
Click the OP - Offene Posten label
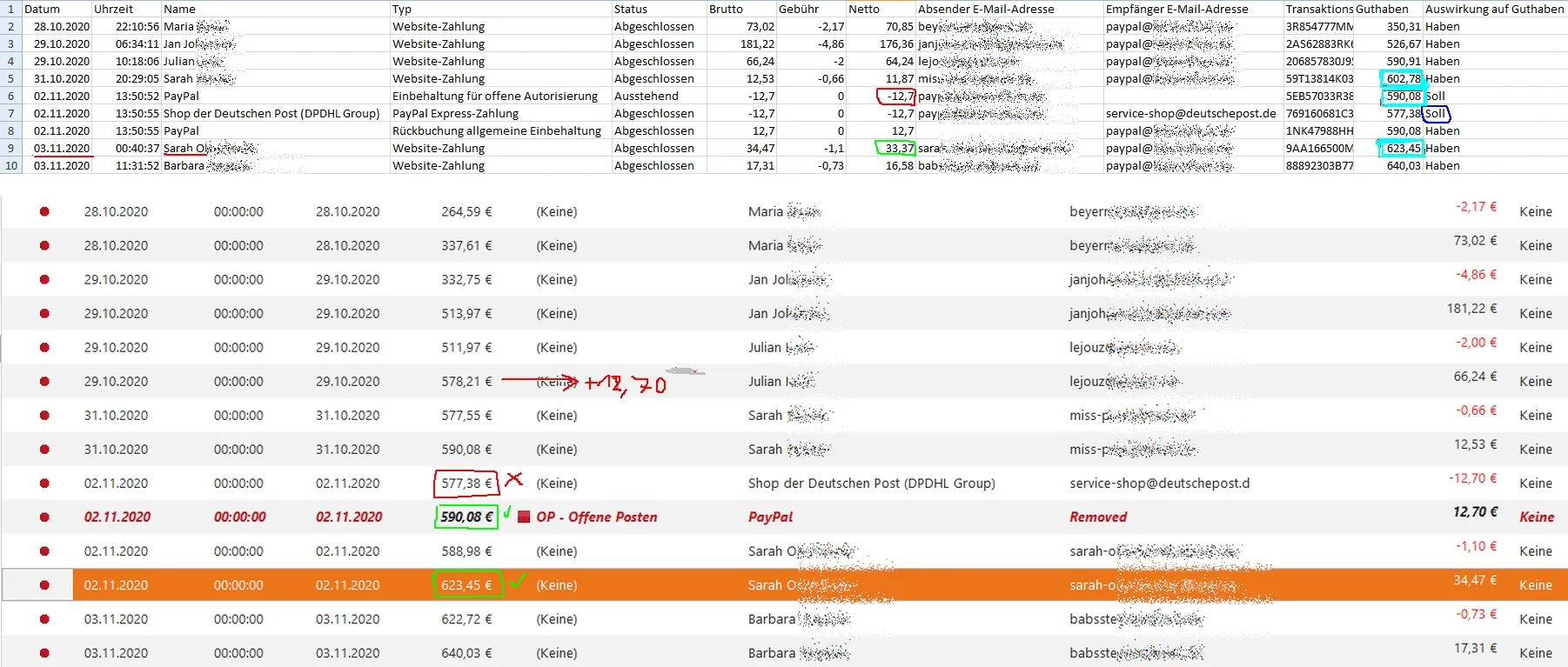596,517
